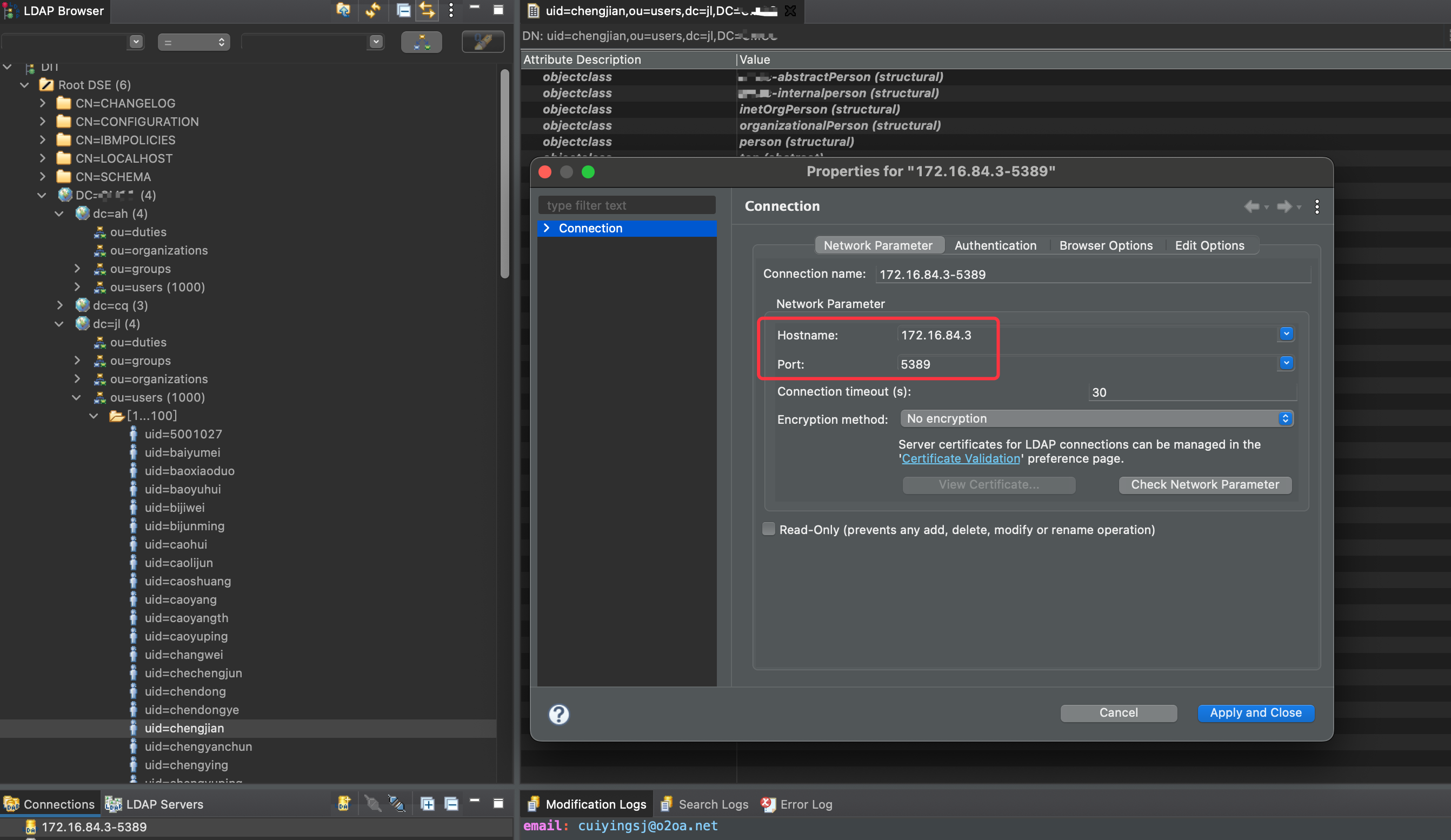Click the Refresh icon in LDAP Browser toolbar
The height and width of the screenshot is (840, 1451).
[x=373, y=10]
